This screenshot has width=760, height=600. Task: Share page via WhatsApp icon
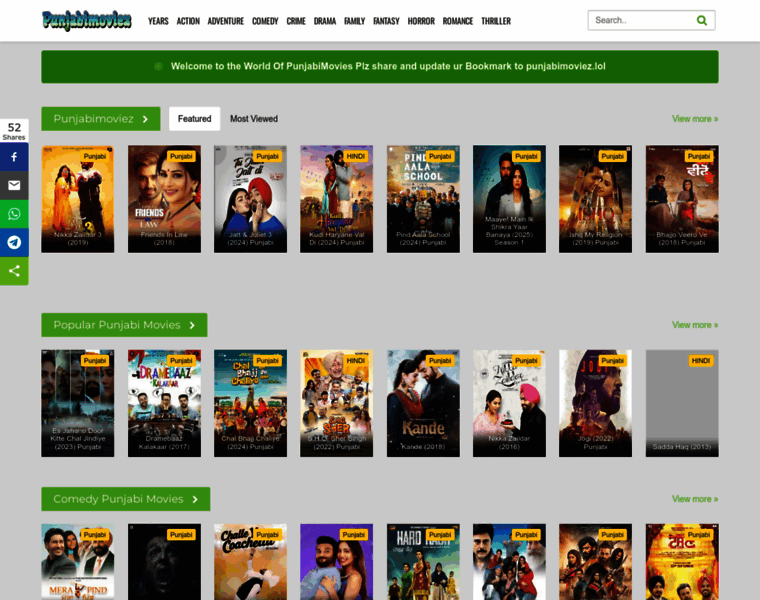[x=14, y=214]
